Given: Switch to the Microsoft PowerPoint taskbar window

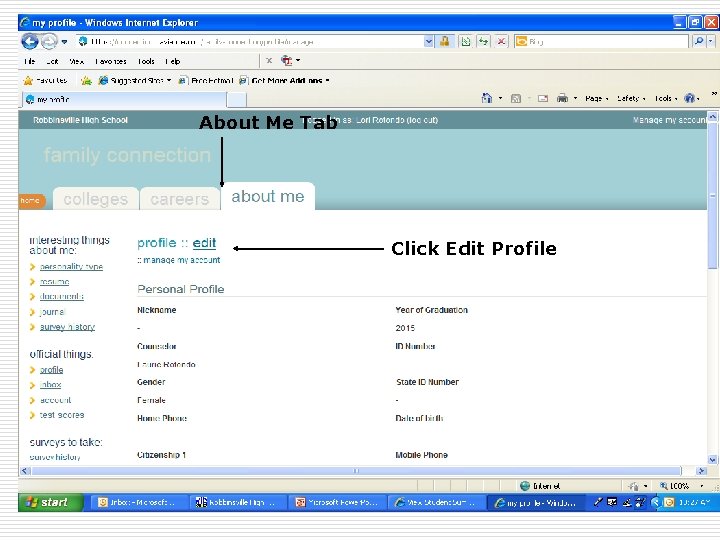Looking at the screenshot, I should click(x=337, y=503).
